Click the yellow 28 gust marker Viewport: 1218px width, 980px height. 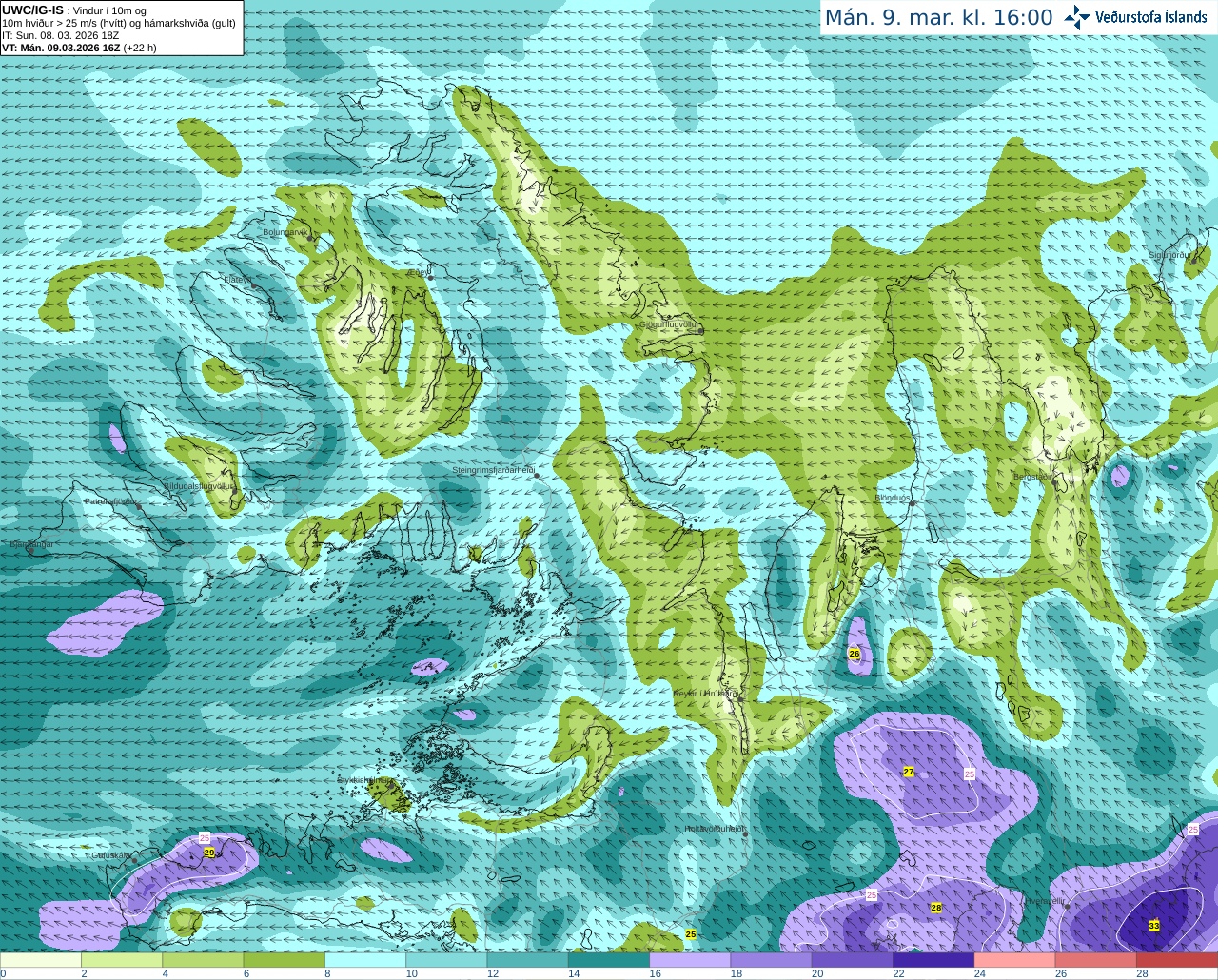coord(936,908)
